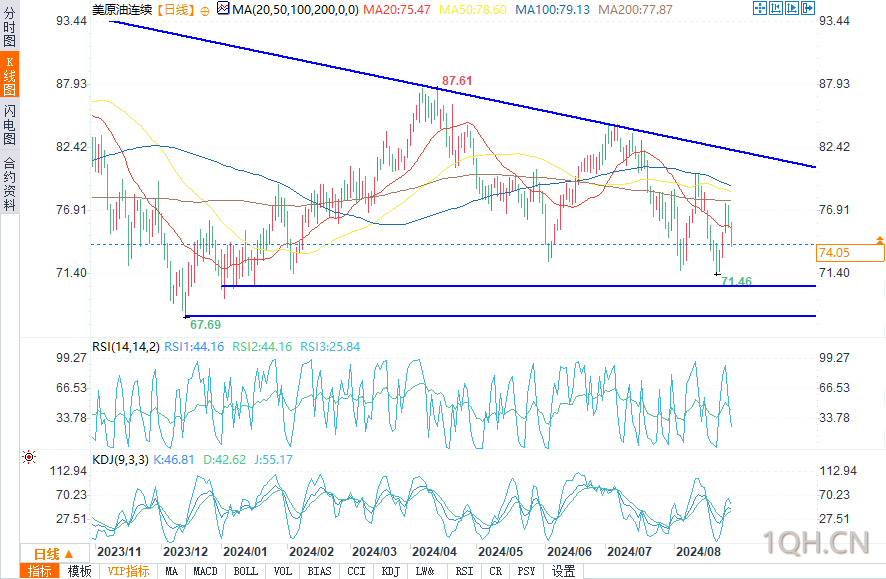Image resolution: width=886 pixels, height=579 pixels.
Task: Expand the 日线 period dropdown
Action: tap(54, 554)
